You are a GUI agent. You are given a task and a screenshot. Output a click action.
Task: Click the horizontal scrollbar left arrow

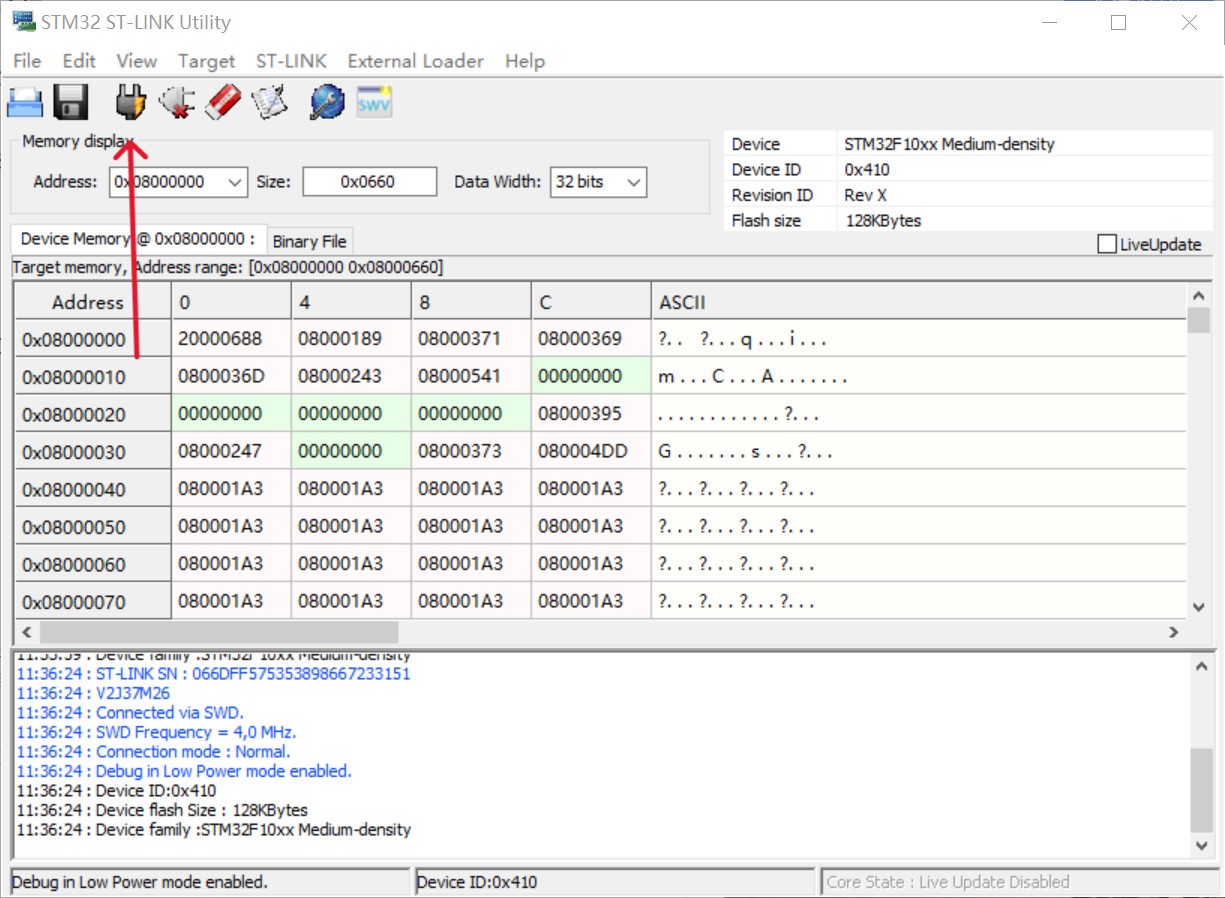click(27, 632)
